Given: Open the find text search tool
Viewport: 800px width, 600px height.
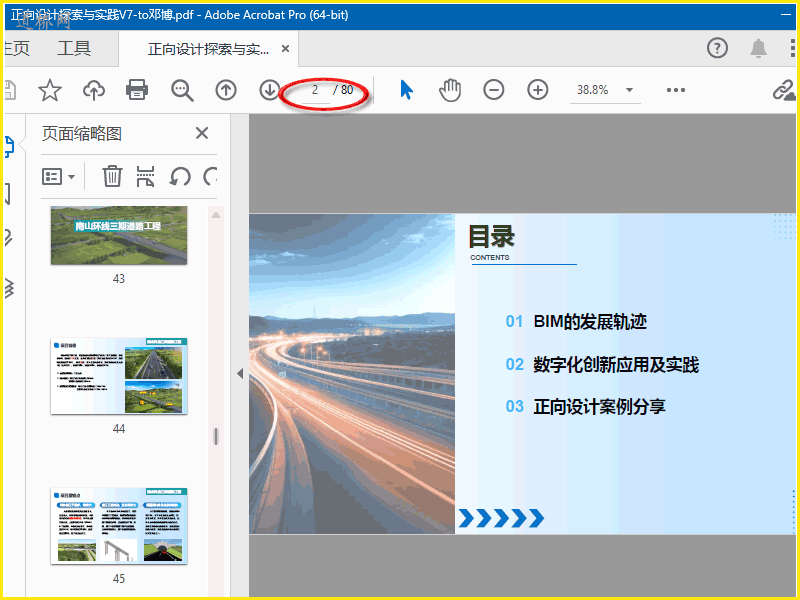Looking at the screenshot, I should pos(182,90).
